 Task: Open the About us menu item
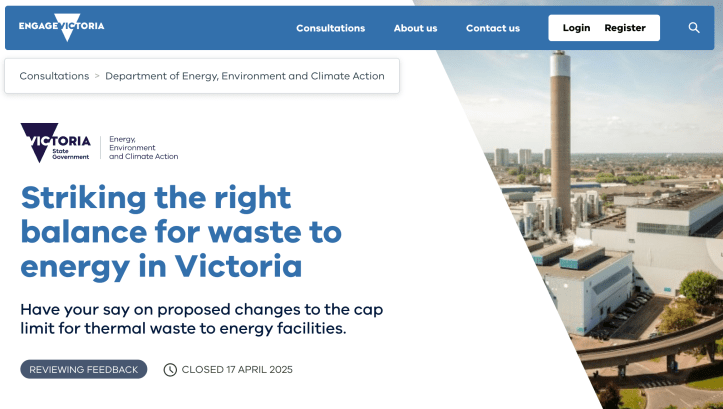click(x=415, y=28)
